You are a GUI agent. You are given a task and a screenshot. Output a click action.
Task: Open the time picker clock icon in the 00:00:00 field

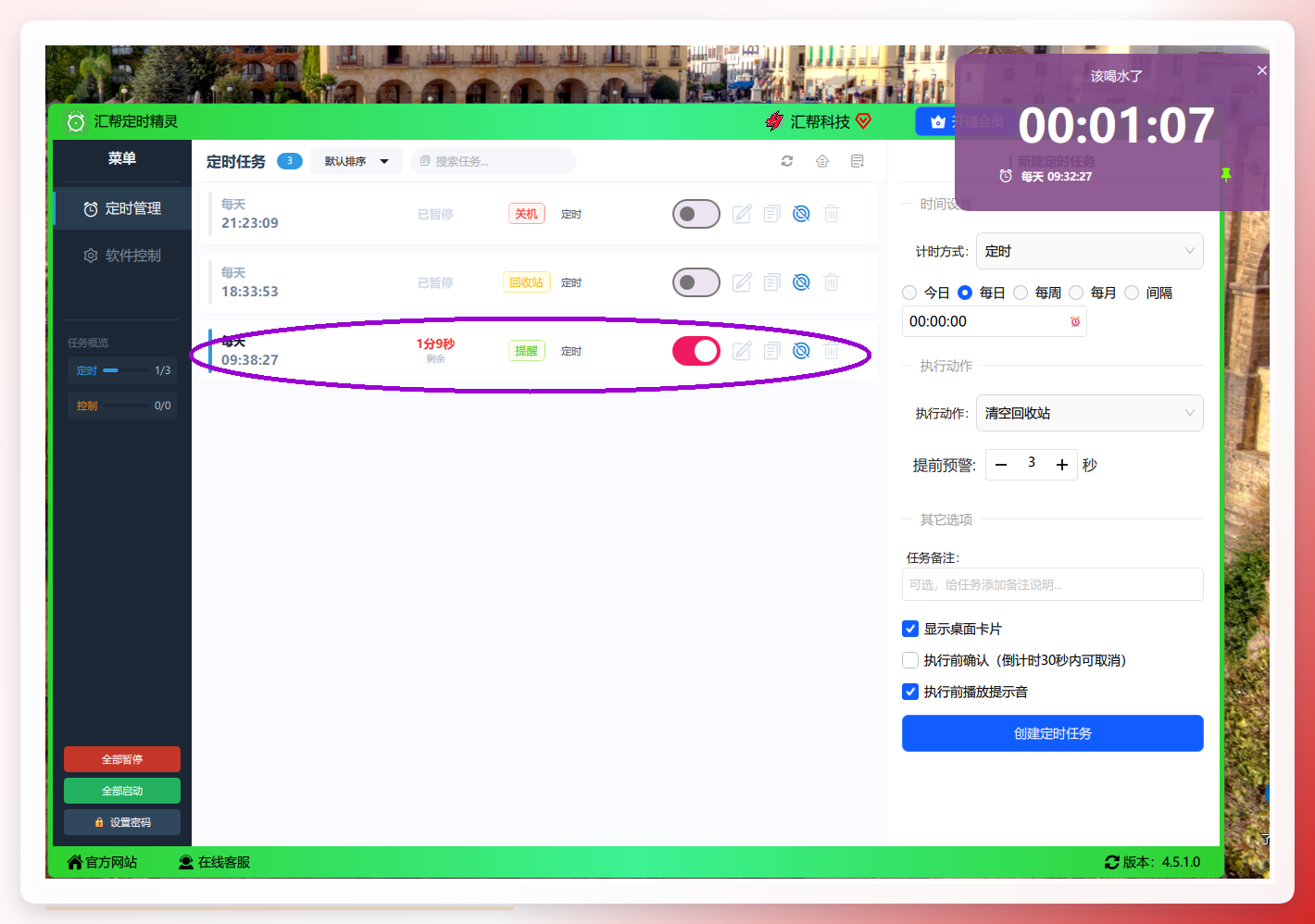click(x=1075, y=322)
